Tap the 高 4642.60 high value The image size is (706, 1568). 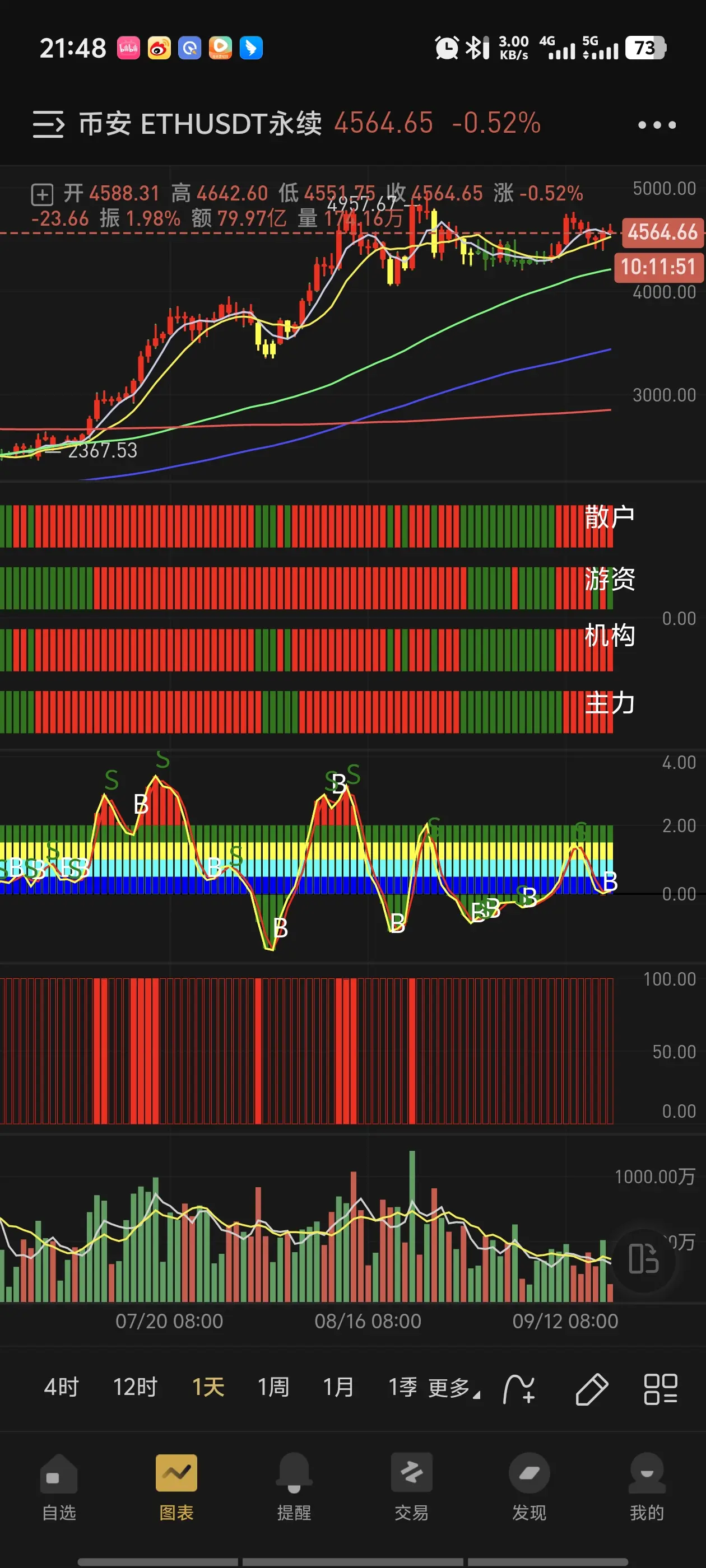click(219, 194)
